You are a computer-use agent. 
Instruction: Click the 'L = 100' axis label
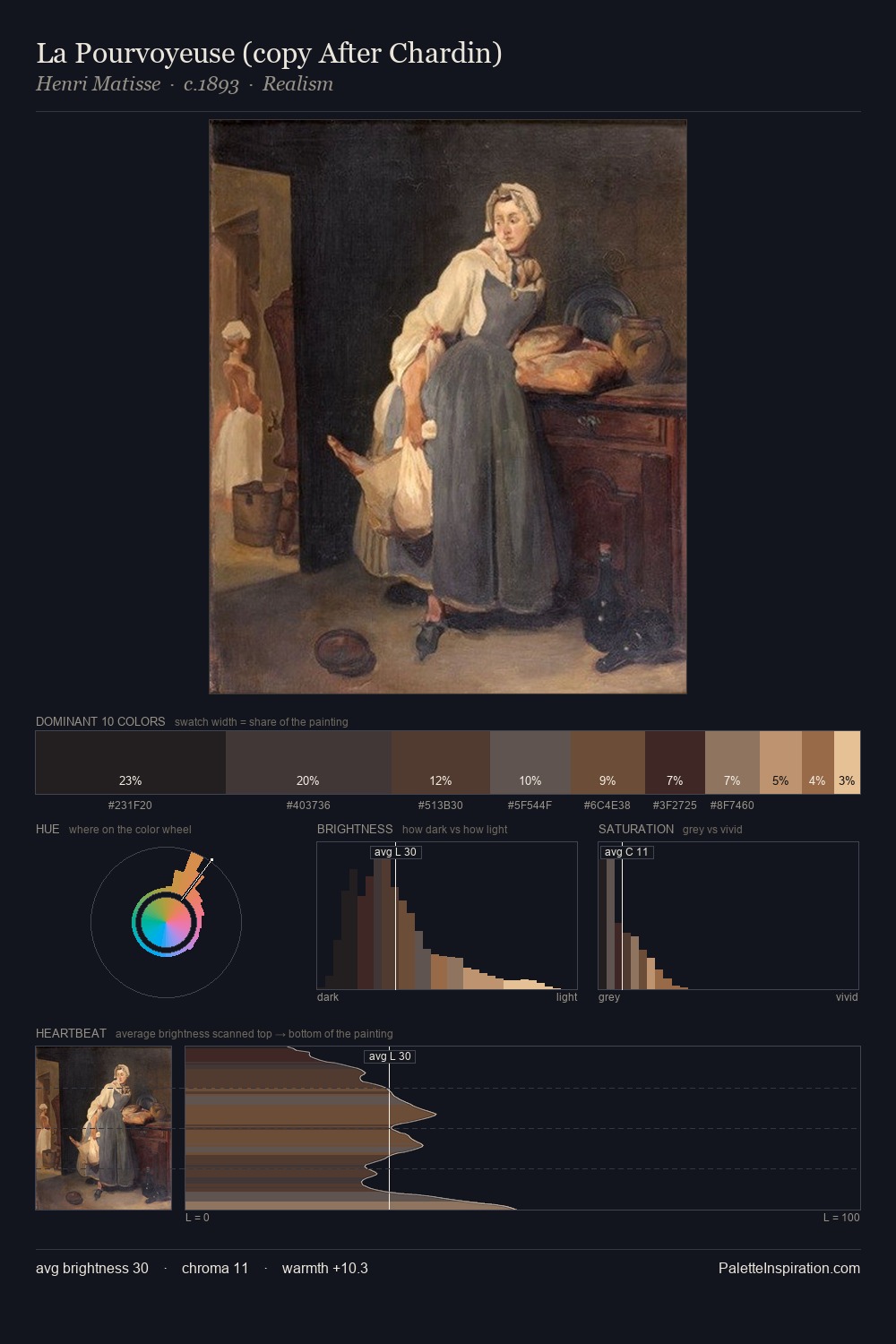point(841,1218)
